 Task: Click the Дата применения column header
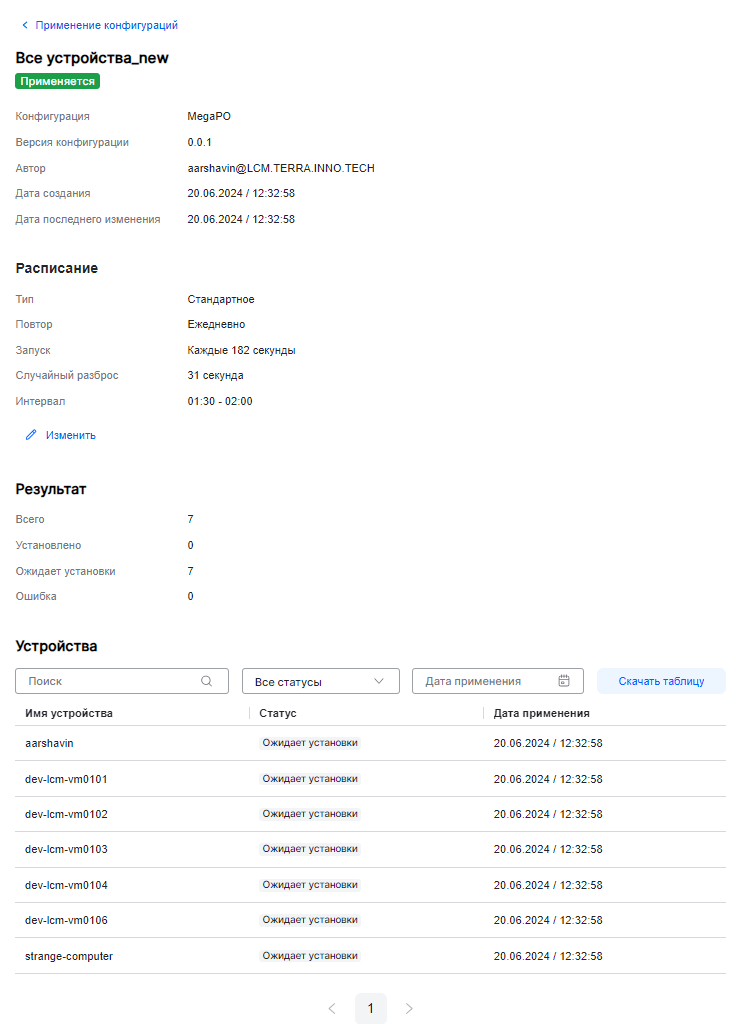(x=541, y=713)
